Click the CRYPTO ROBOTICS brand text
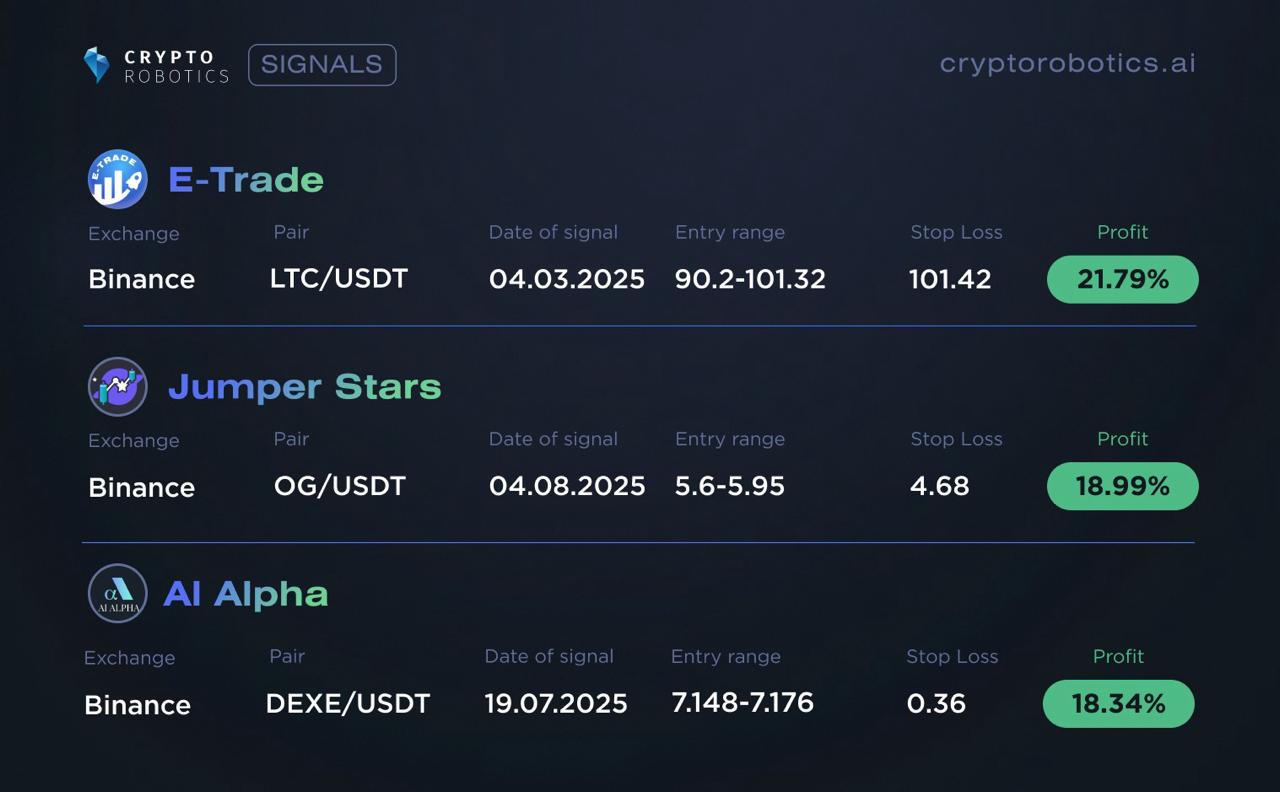This screenshot has width=1280, height=792. [x=176, y=66]
